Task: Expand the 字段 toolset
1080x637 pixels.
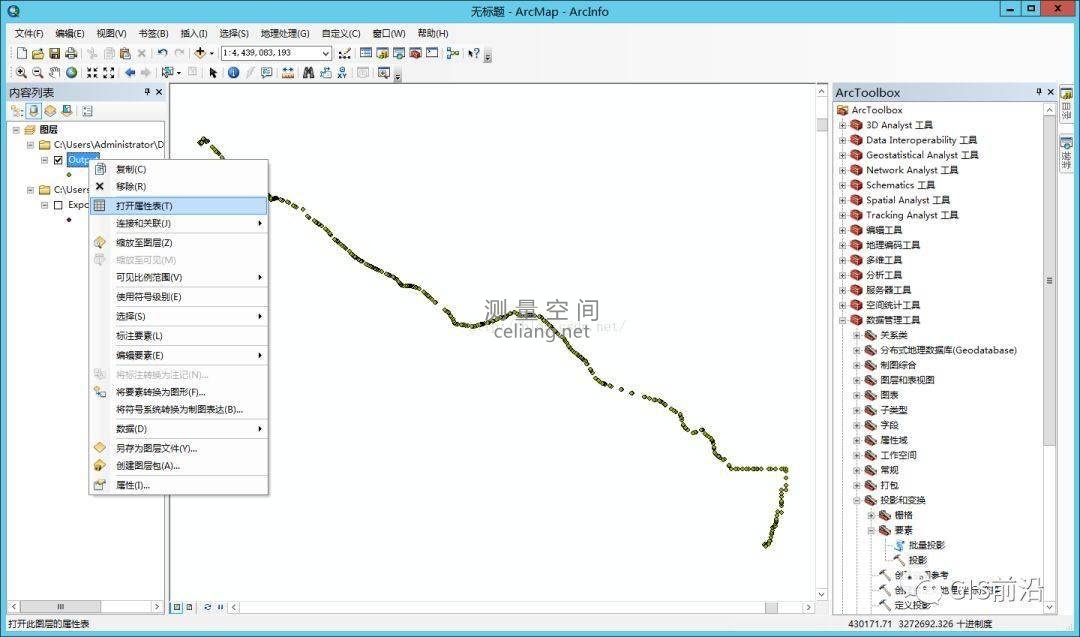Action: (857, 426)
